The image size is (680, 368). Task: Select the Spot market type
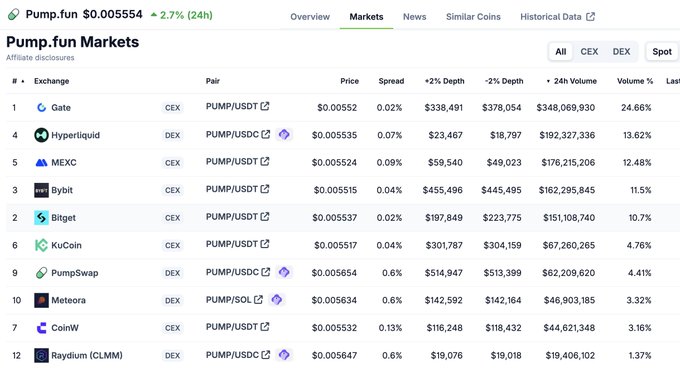[x=662, y=52]
